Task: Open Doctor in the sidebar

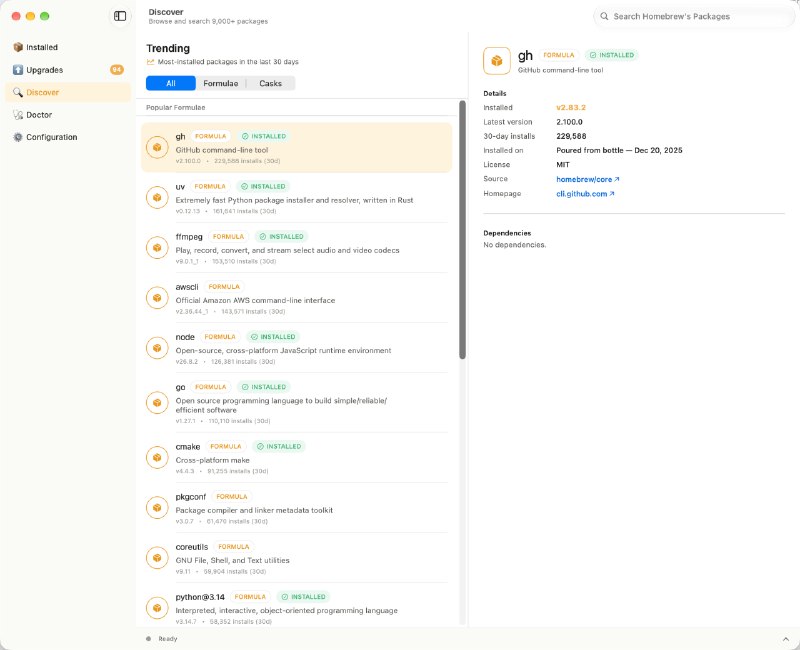Action: [68, 115]
